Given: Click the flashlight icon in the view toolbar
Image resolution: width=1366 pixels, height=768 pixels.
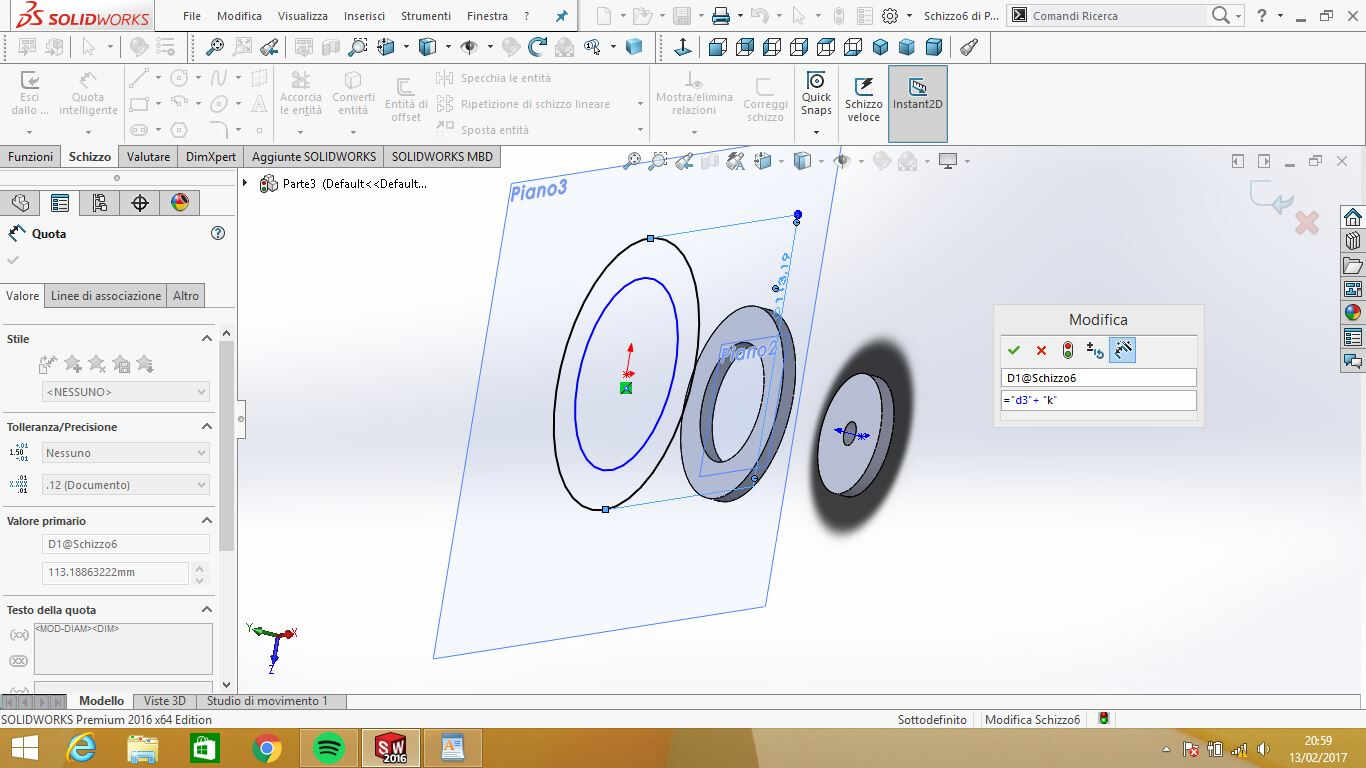Looking at the screenshot, I should [x=968, y=47].
